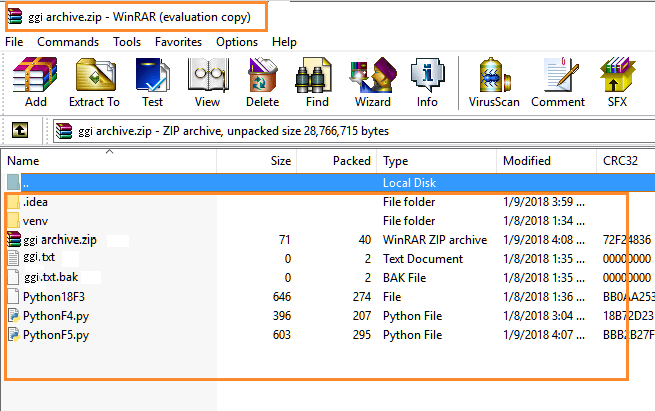Run VirusScan on the archive

tap(494, 82)
